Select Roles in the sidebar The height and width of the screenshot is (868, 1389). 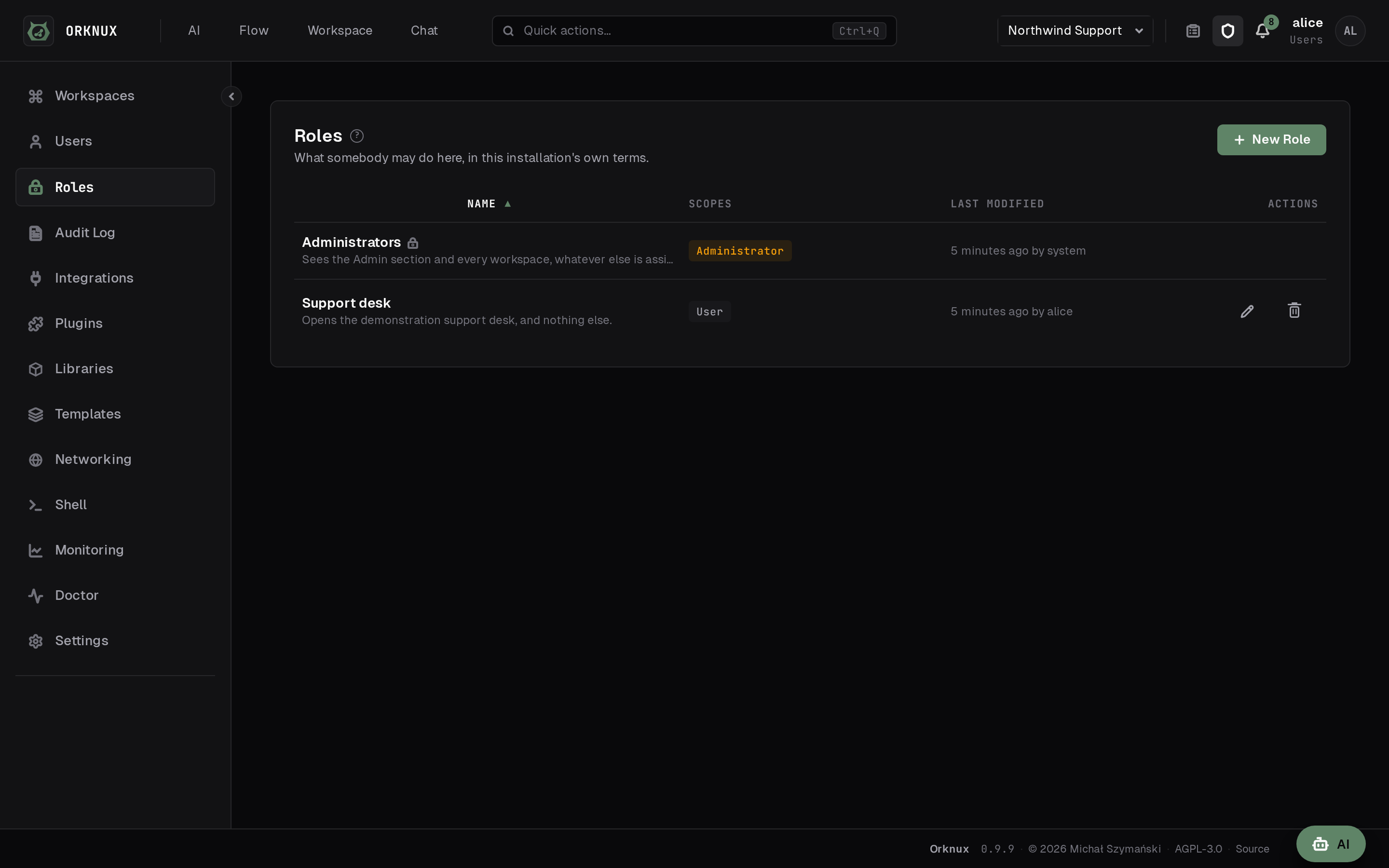115,187
